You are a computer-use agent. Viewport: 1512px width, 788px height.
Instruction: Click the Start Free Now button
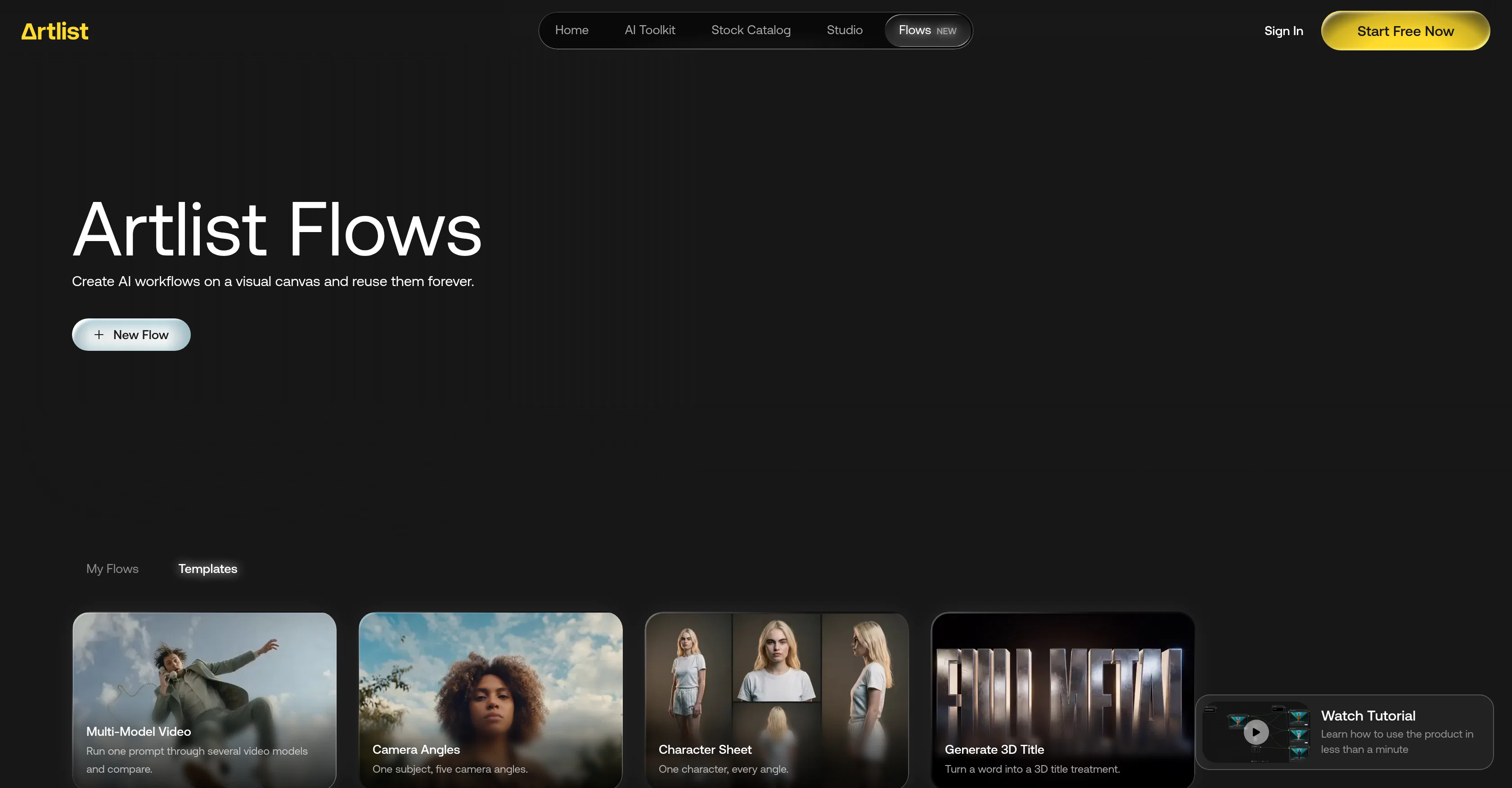[x=1405, y=31]
